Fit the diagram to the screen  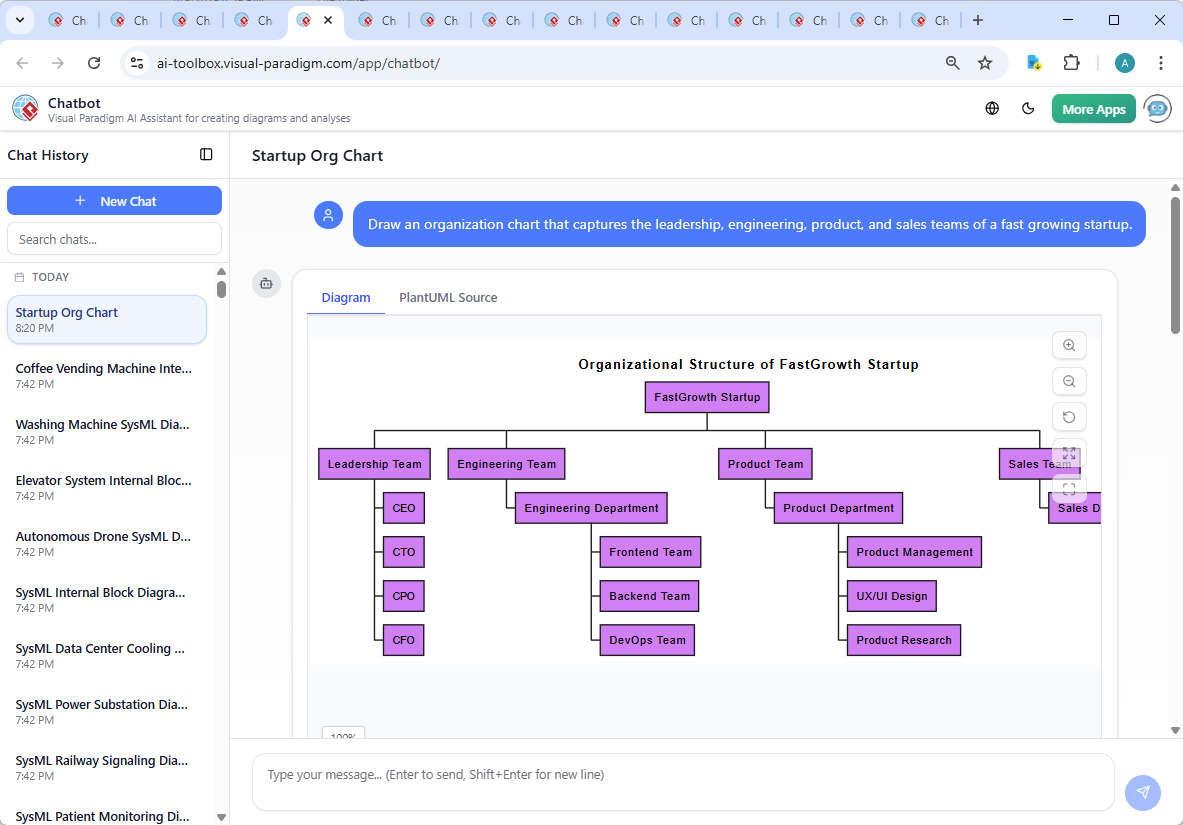click(1069, 489)
